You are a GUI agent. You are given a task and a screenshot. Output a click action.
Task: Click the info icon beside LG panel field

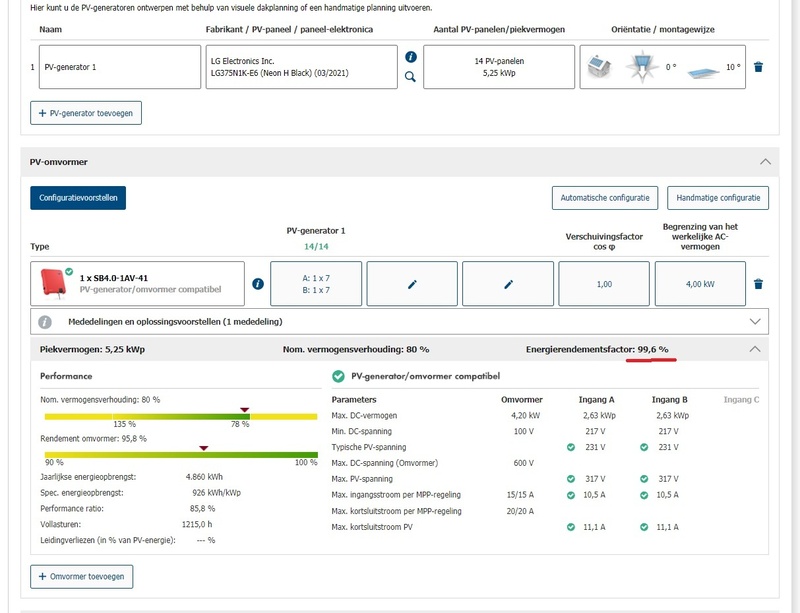[410, 57]
